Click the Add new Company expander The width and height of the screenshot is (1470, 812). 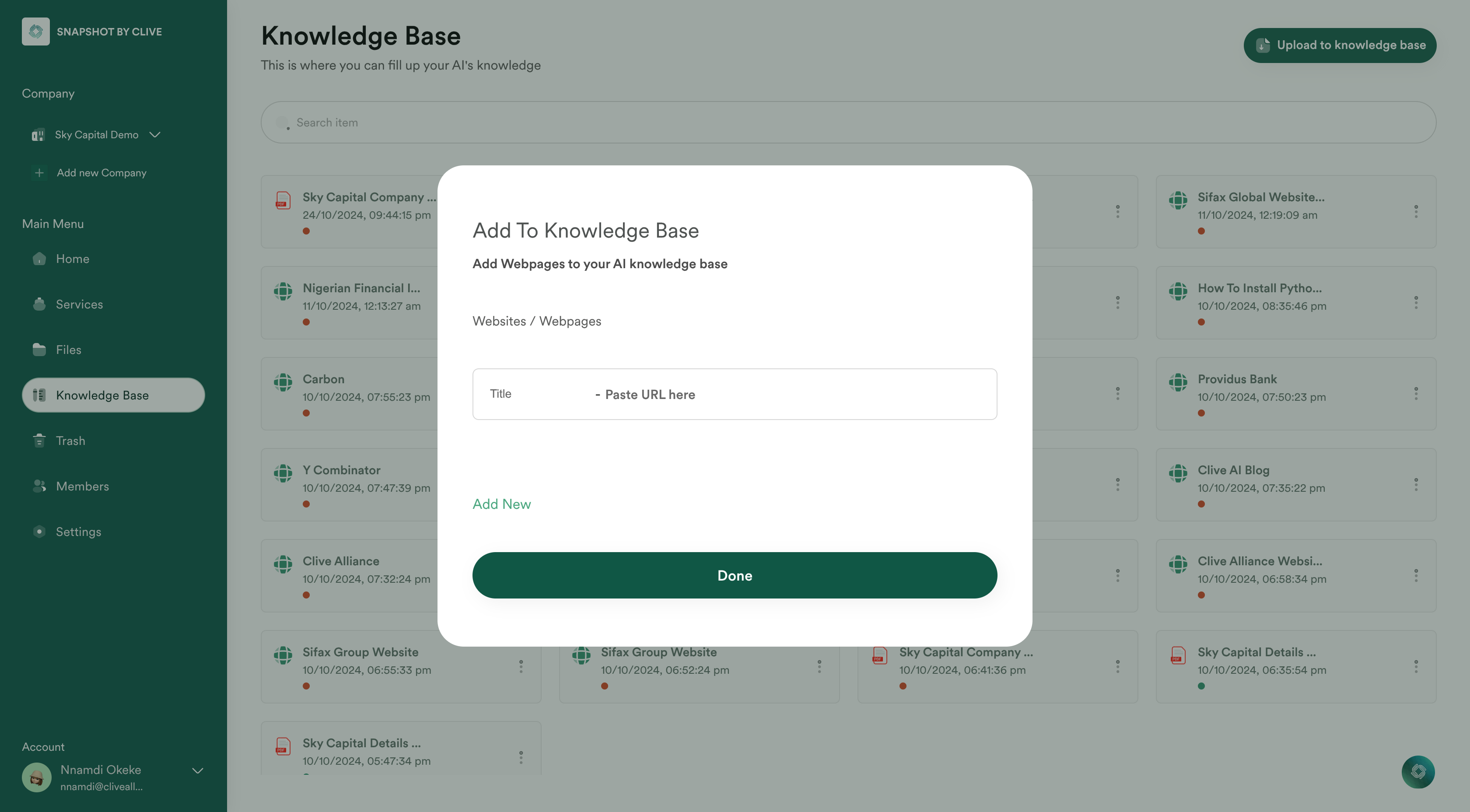pyautogui.click(x=90, y=173)
